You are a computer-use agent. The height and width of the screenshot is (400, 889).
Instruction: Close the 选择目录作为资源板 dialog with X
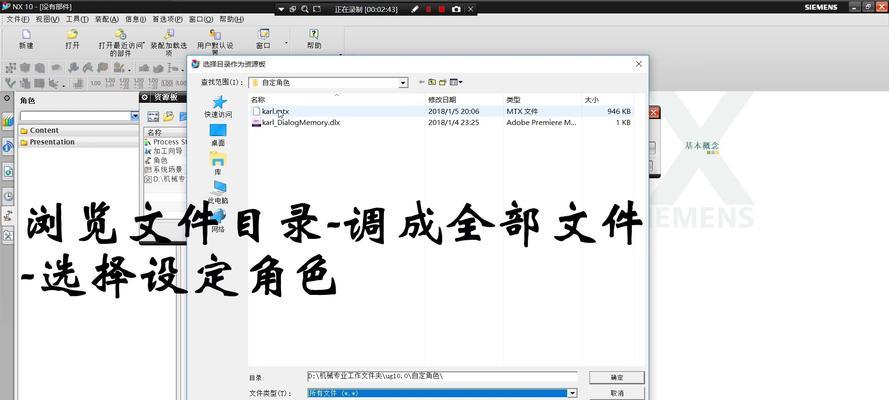(x=638, y=64)
